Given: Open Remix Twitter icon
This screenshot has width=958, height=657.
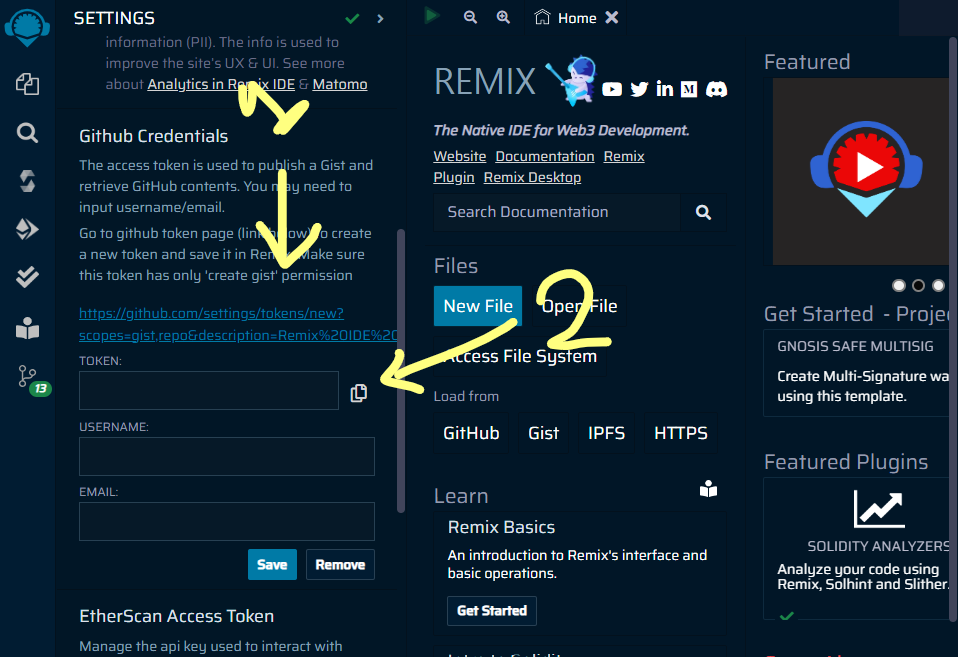Looking at the screenshot, I should (639, 89).
